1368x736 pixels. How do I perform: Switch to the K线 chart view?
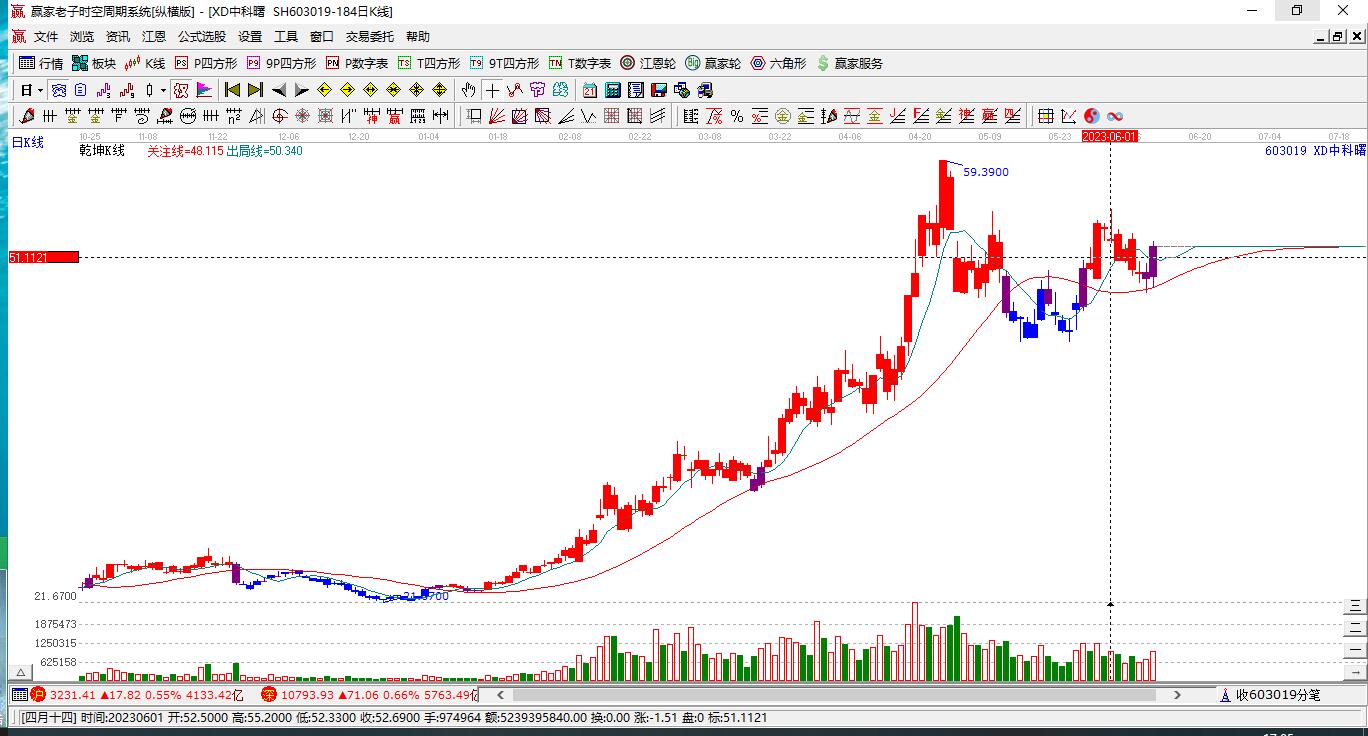coord(145,63)
